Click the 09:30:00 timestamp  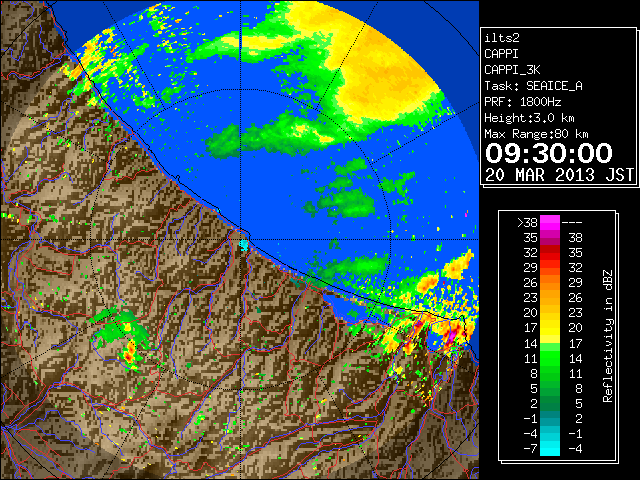point(549,153)
